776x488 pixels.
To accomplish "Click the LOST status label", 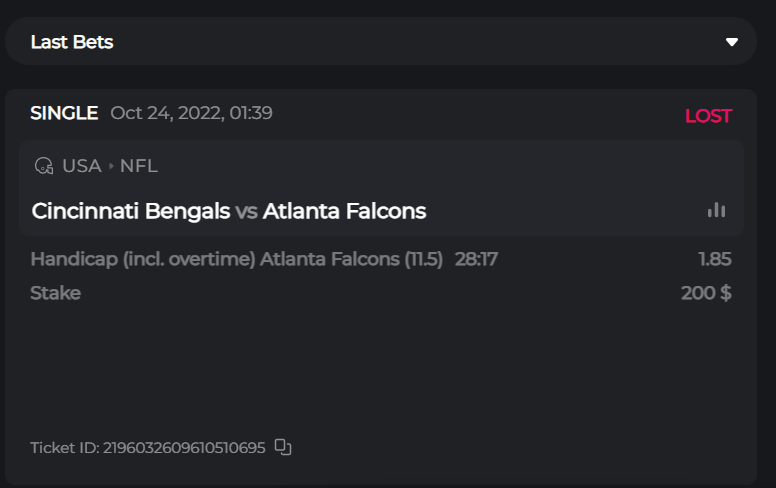I will coord(708,116).
